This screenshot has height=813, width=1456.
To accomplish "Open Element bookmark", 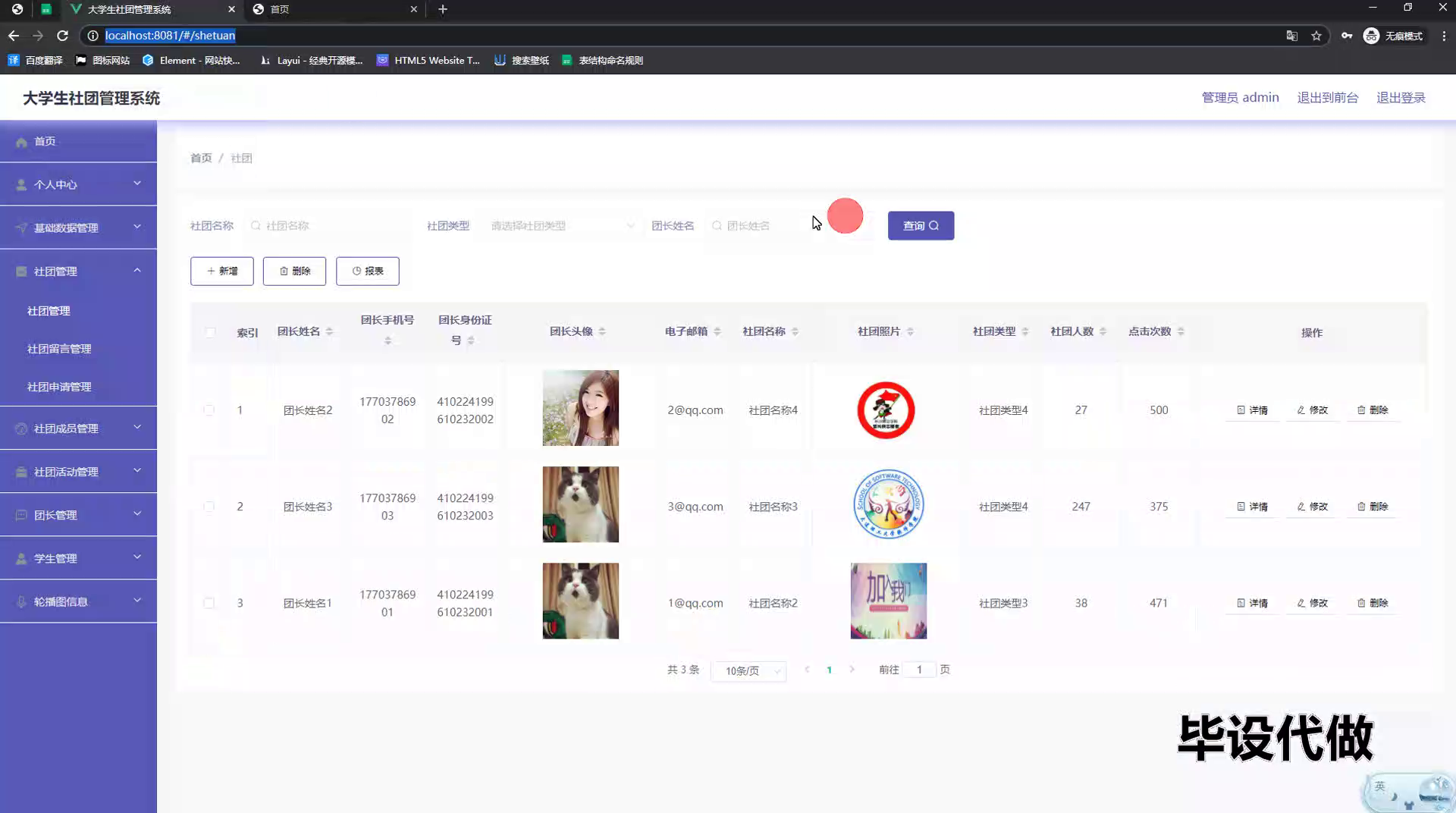I will [191, 60].
